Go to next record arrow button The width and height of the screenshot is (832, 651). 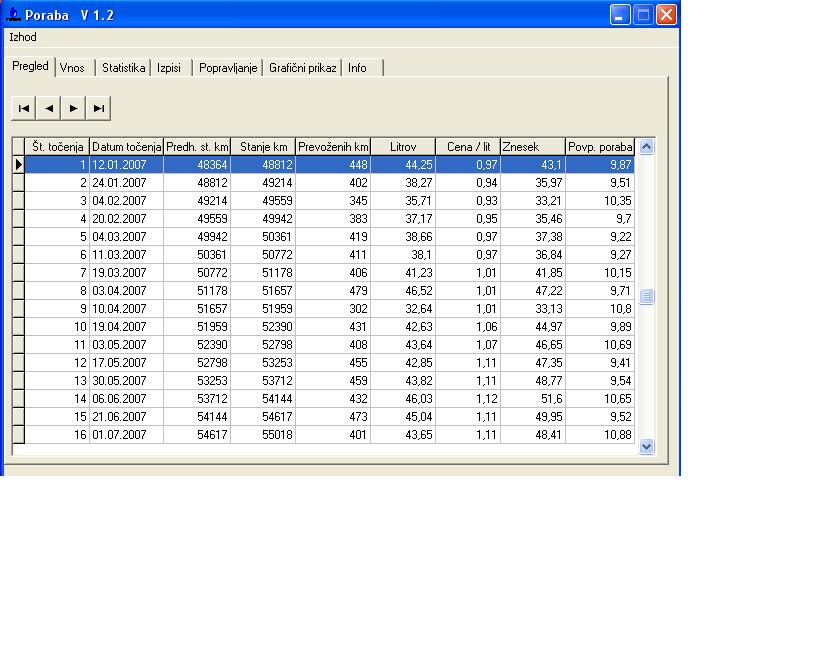73,108
